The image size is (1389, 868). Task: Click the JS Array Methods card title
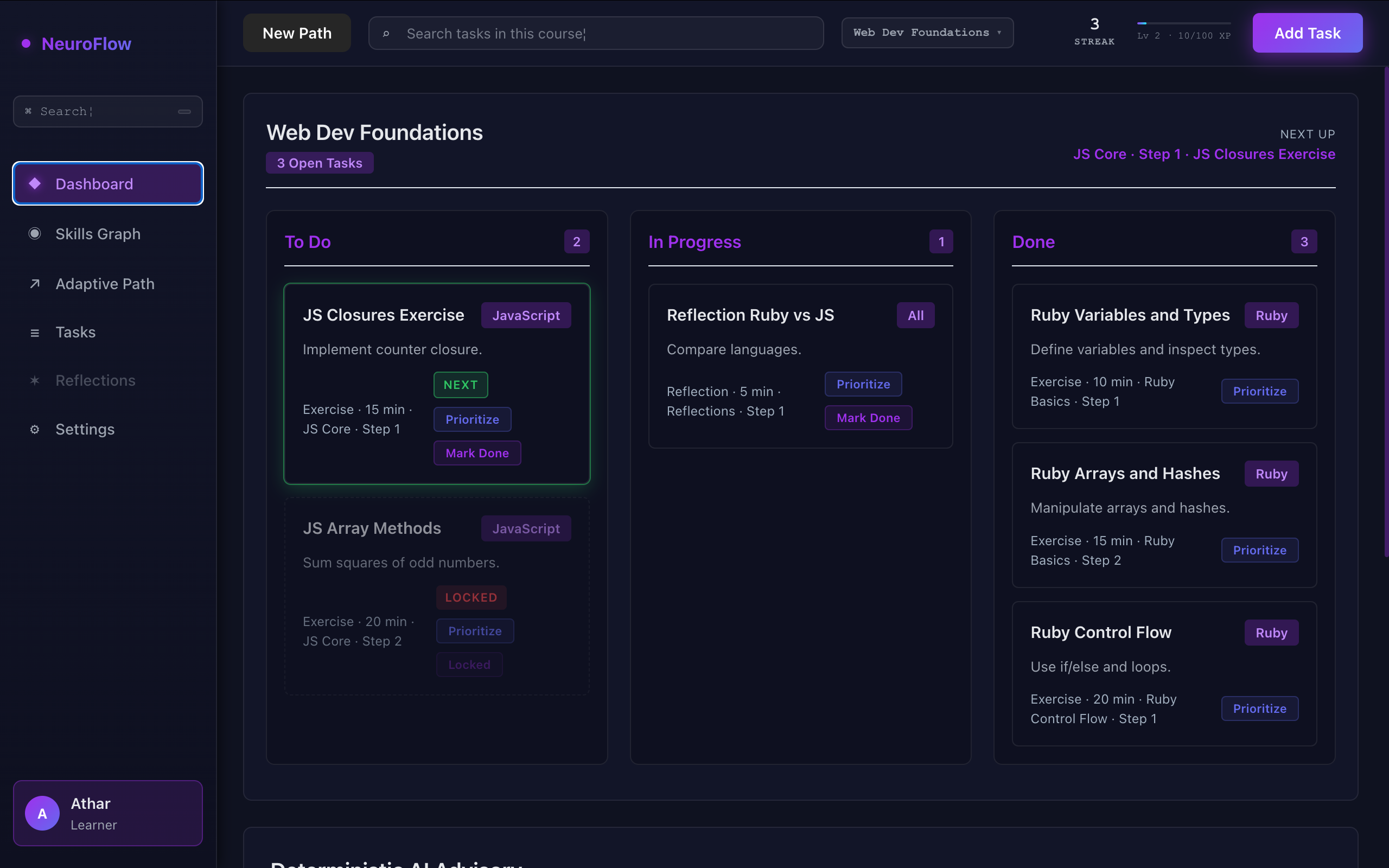click(x=372, y=528)
